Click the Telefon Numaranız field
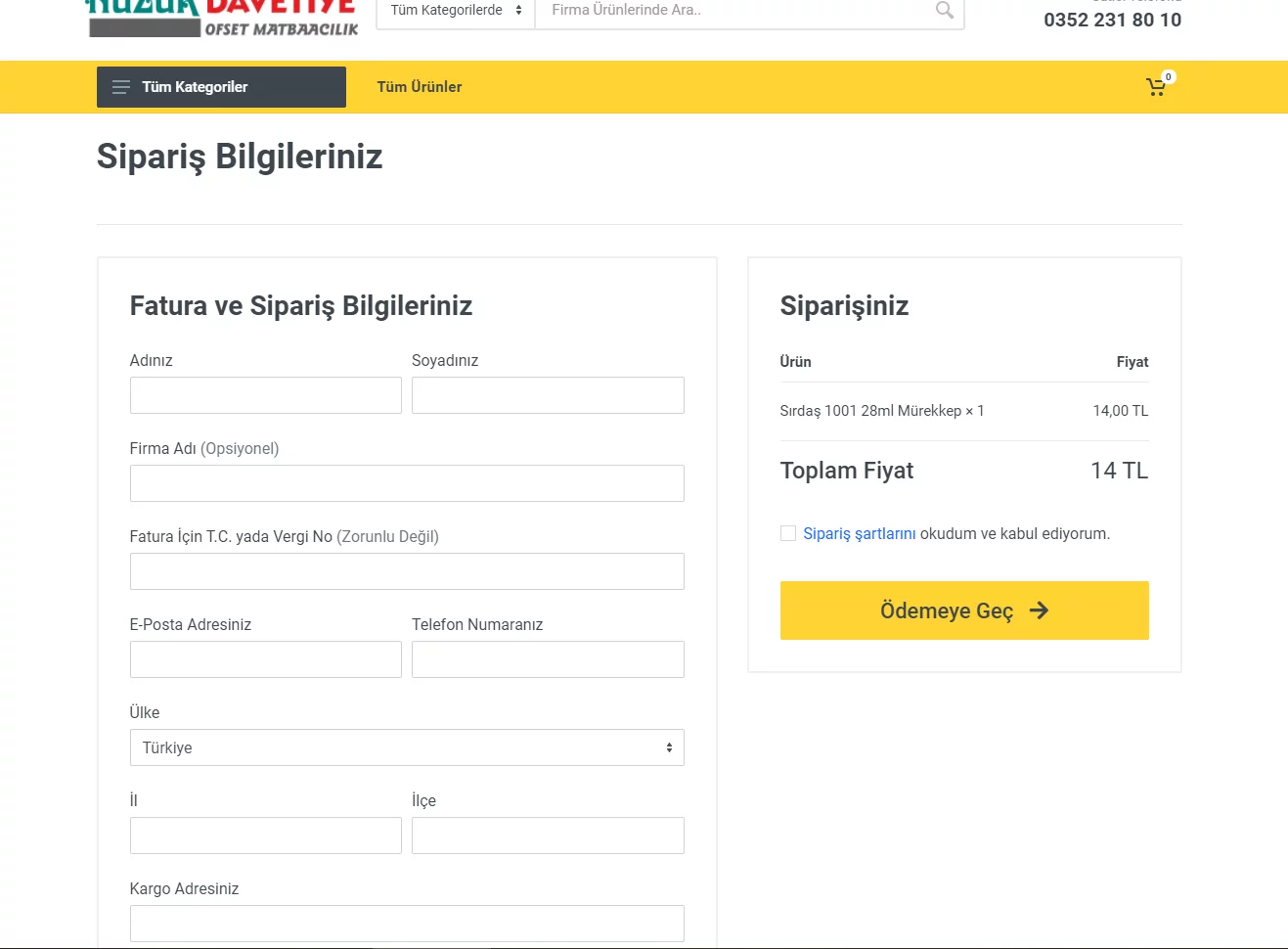Screen dimensions: 1288x949 pos(548,659)
